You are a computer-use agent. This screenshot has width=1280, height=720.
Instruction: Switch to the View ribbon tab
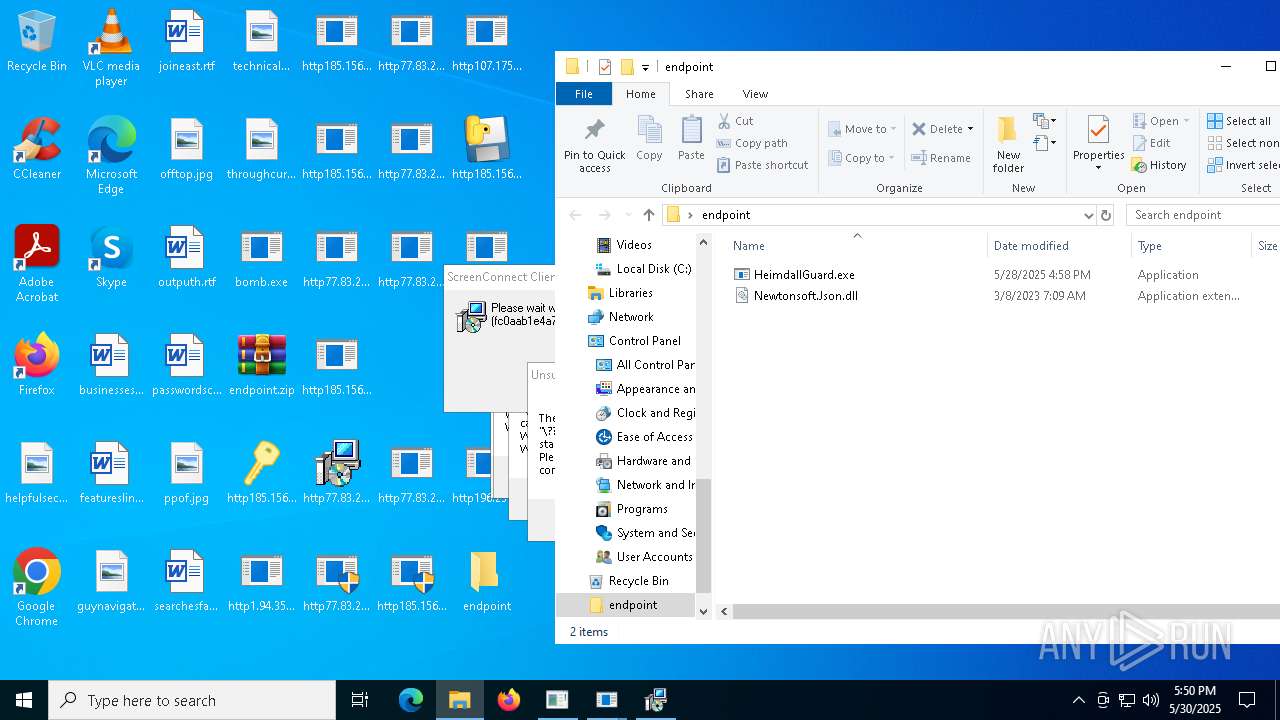755,94
